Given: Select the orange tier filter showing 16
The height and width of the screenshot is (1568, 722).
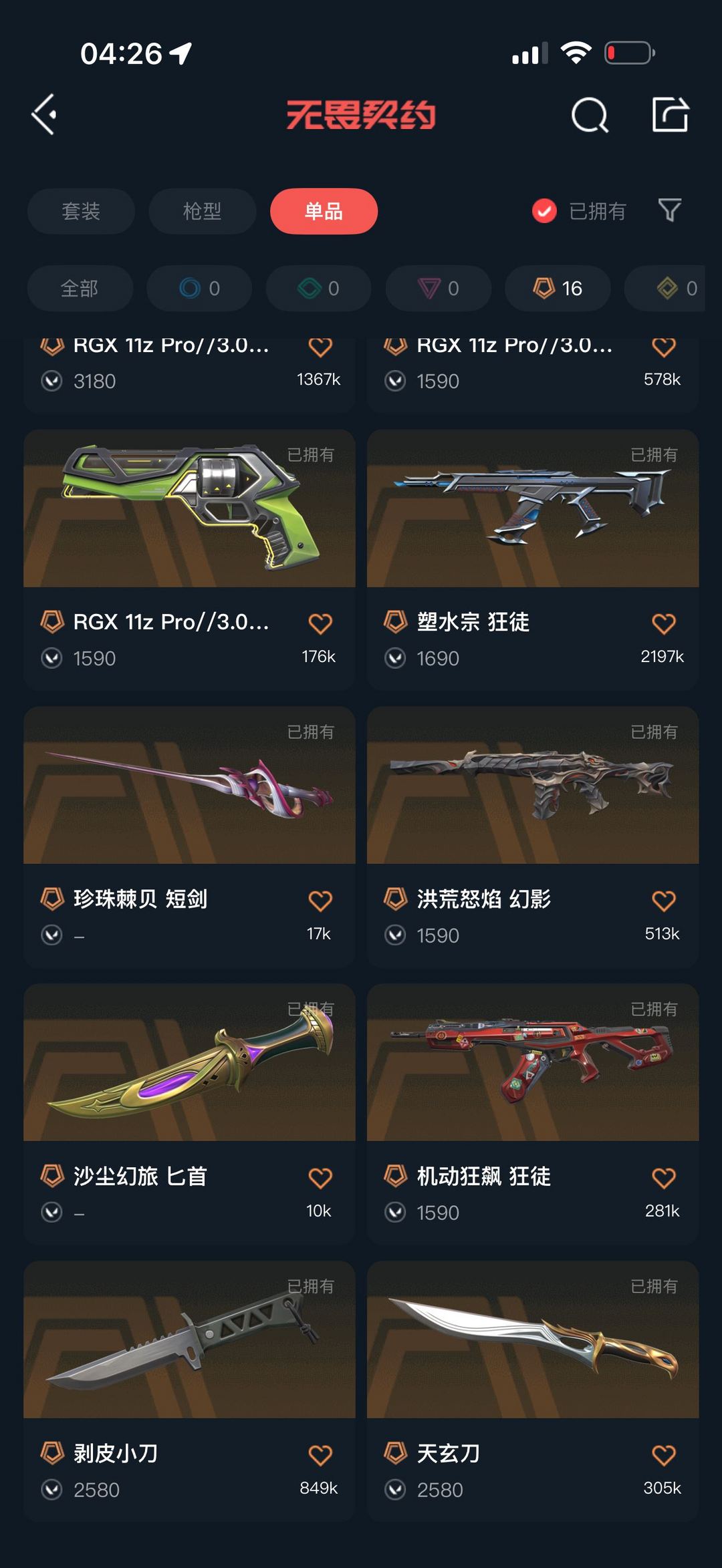Looking at the screenshot, I should tap(558, 289).
